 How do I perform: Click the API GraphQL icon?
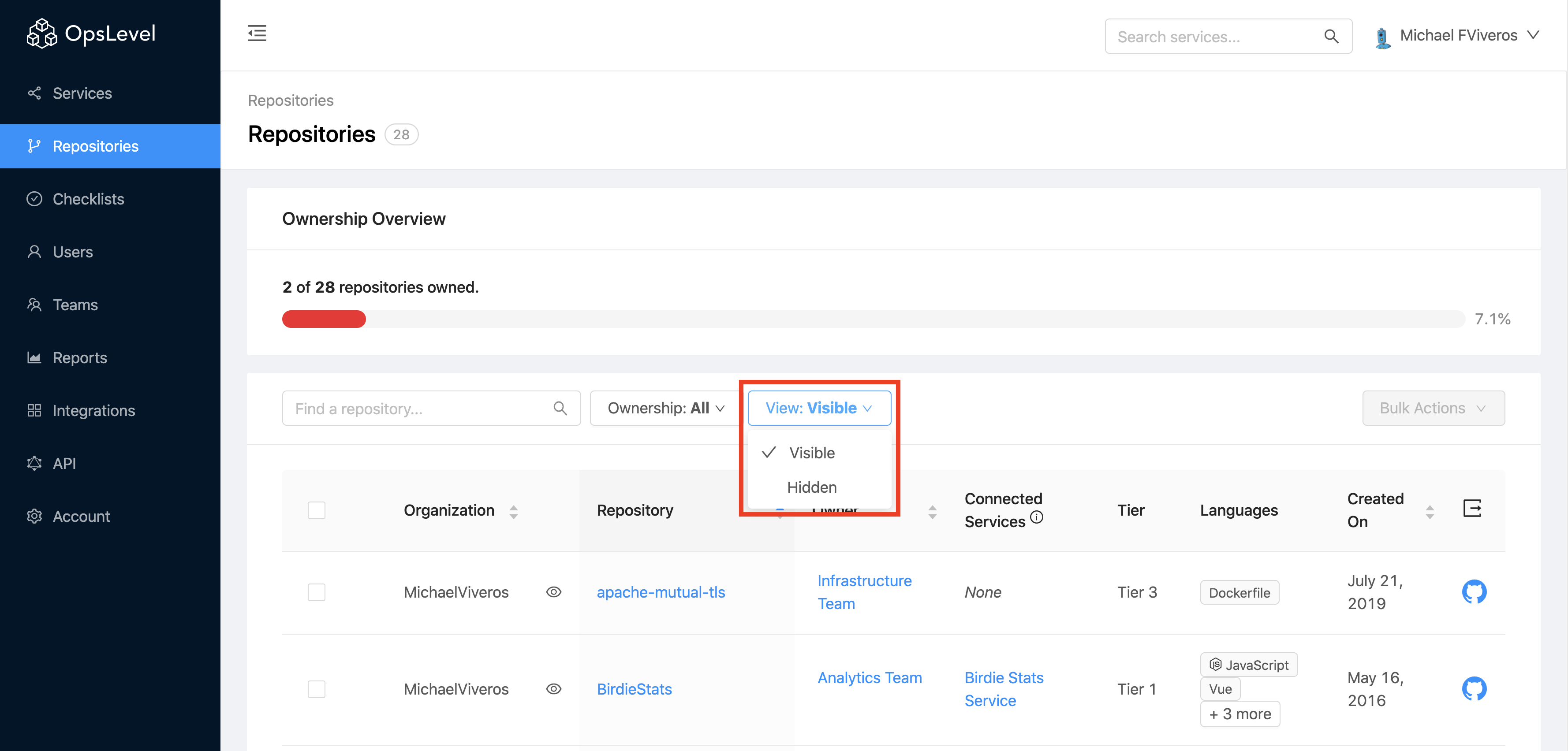coord(34,463)
